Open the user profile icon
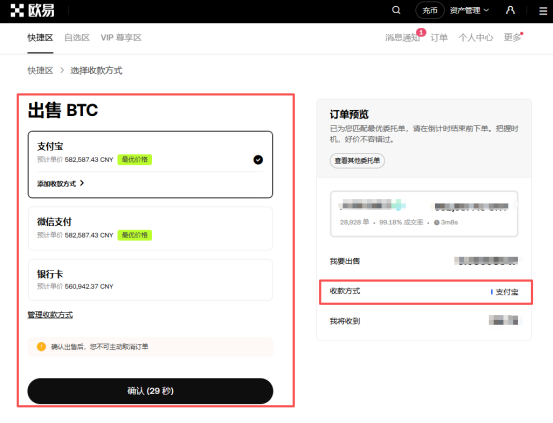 [x=510, y=10]
